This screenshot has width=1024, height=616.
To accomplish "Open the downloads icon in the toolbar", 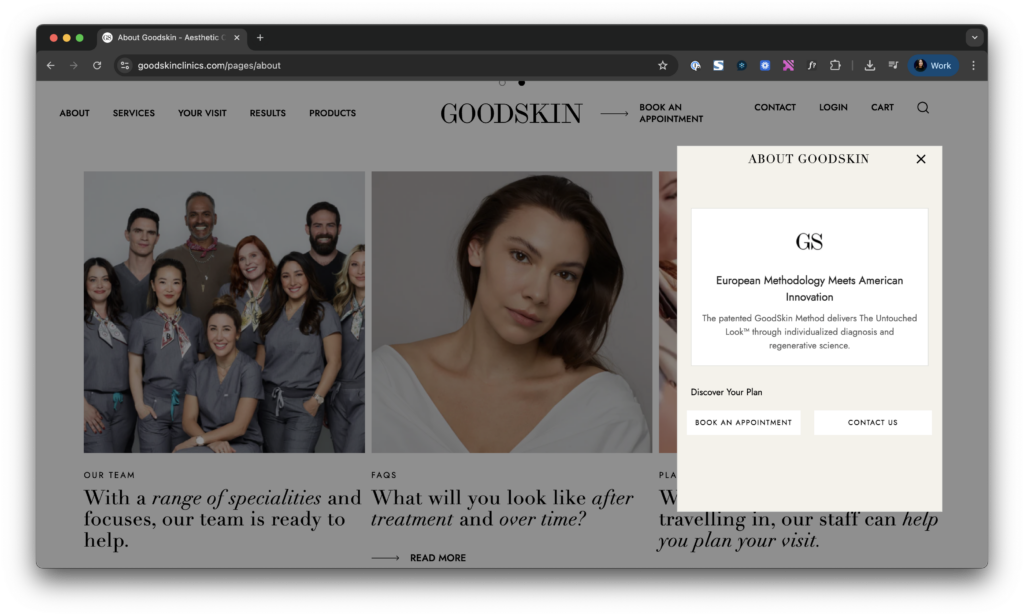I will [868, 64].
